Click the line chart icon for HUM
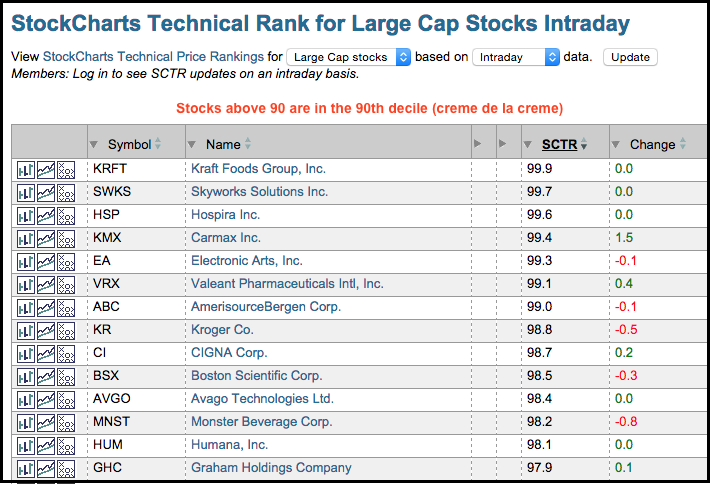The width and height of the screenshot is (710, 484). pyautogui.click(x=46, y=445)
